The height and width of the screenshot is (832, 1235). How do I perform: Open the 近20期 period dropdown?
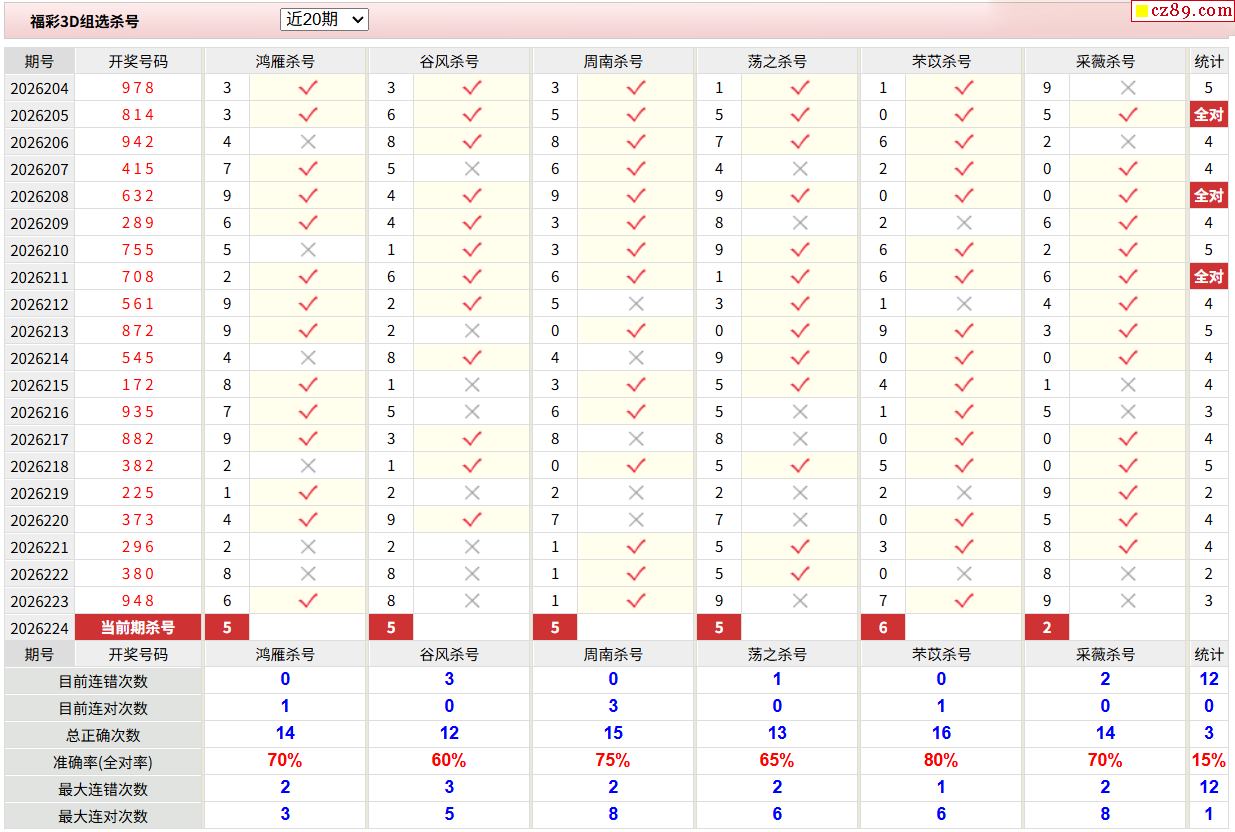click(x=325, y=19)
